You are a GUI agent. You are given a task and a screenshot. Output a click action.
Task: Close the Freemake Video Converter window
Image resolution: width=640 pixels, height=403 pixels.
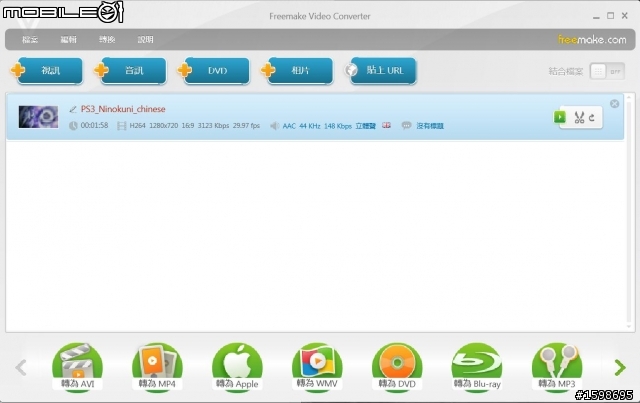point(624,16)
